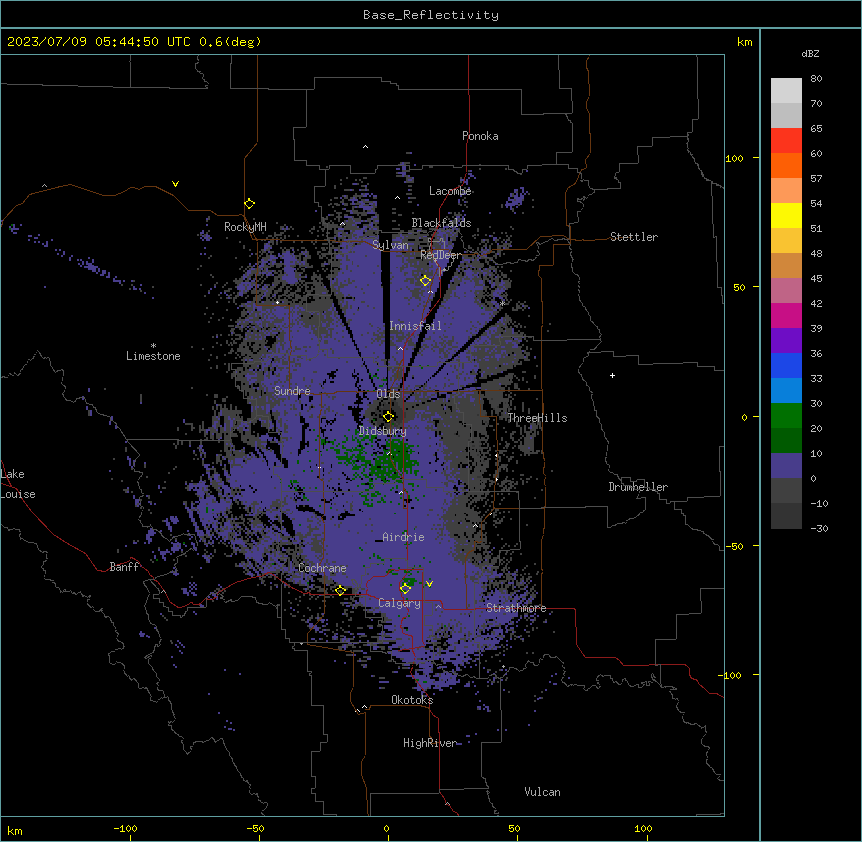The height and width of the screenshot is (842, 862).
Task: Select the Vulcan label
Action: point(542,792)
